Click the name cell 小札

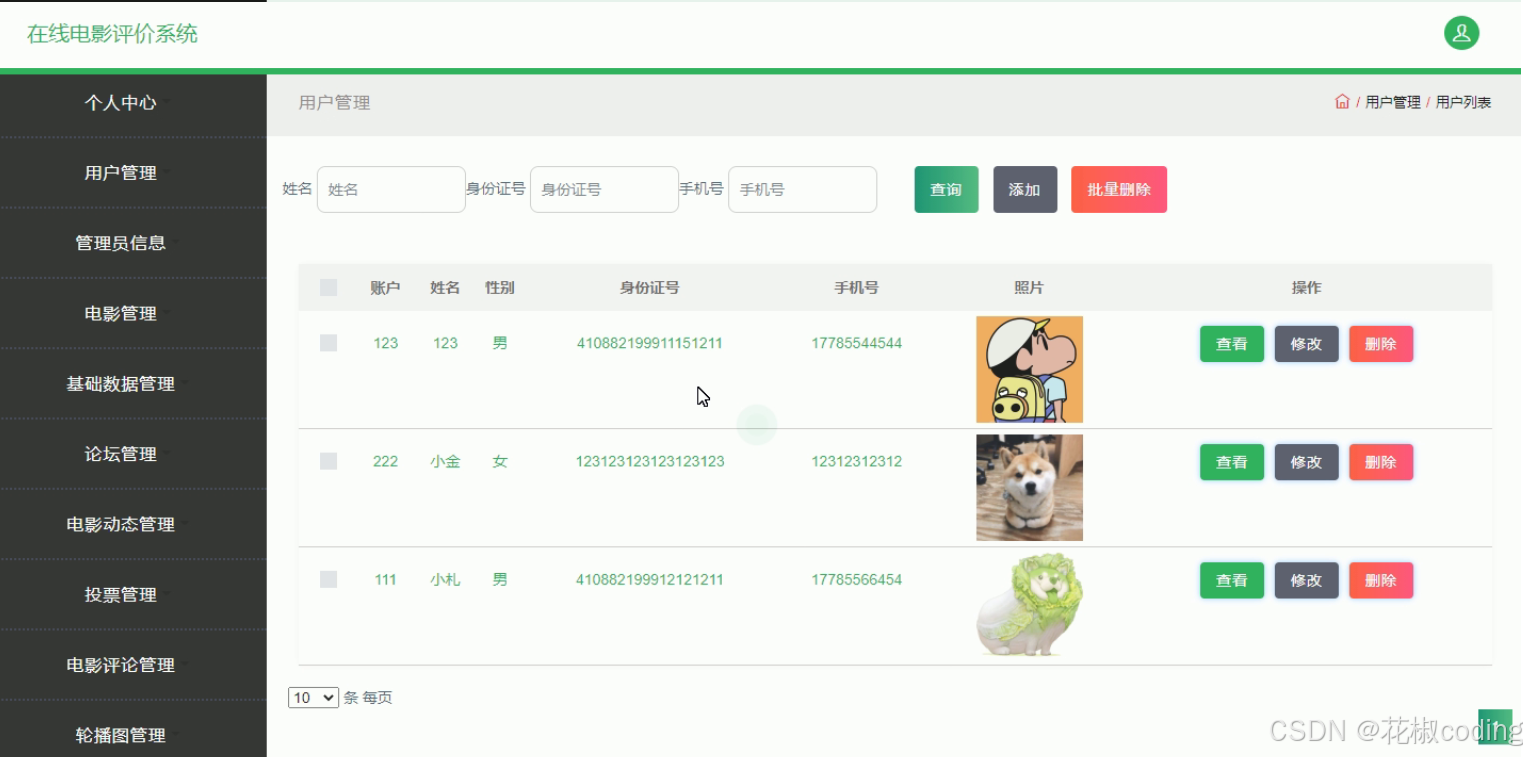[445, 579]
